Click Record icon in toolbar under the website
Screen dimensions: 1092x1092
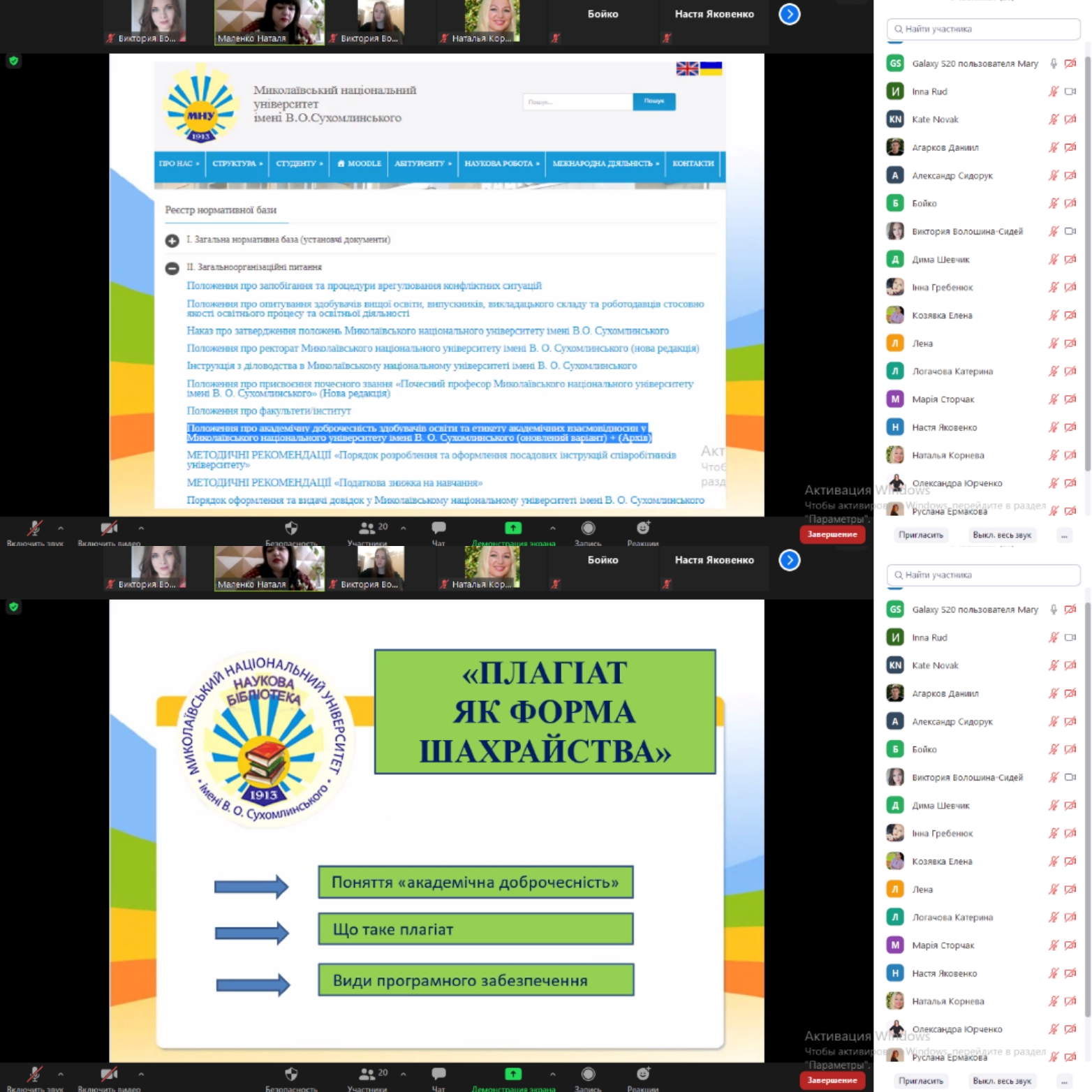point(588,529)
